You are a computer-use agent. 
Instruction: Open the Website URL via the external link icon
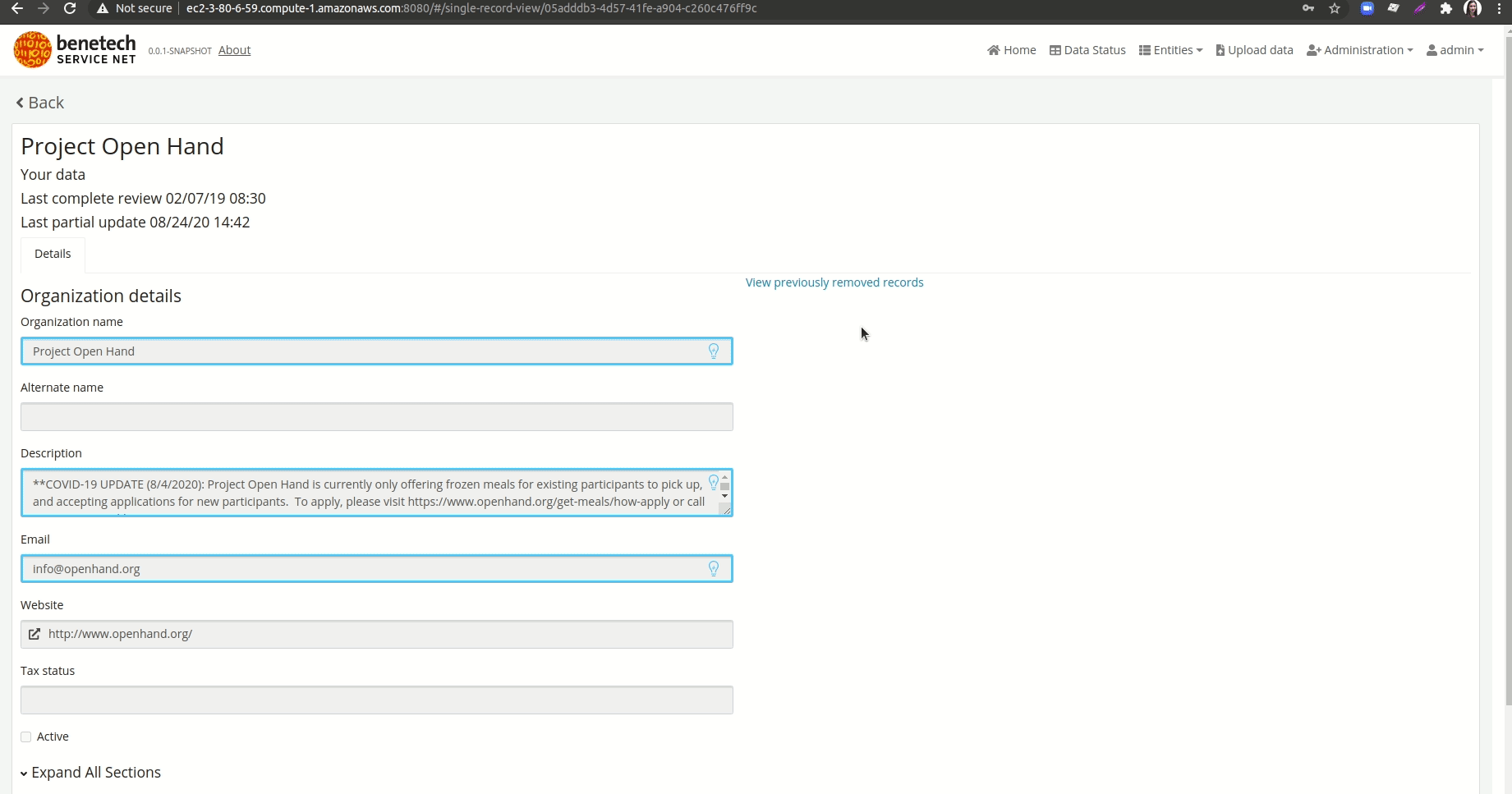pyautogui.click(x=34, y=634)
